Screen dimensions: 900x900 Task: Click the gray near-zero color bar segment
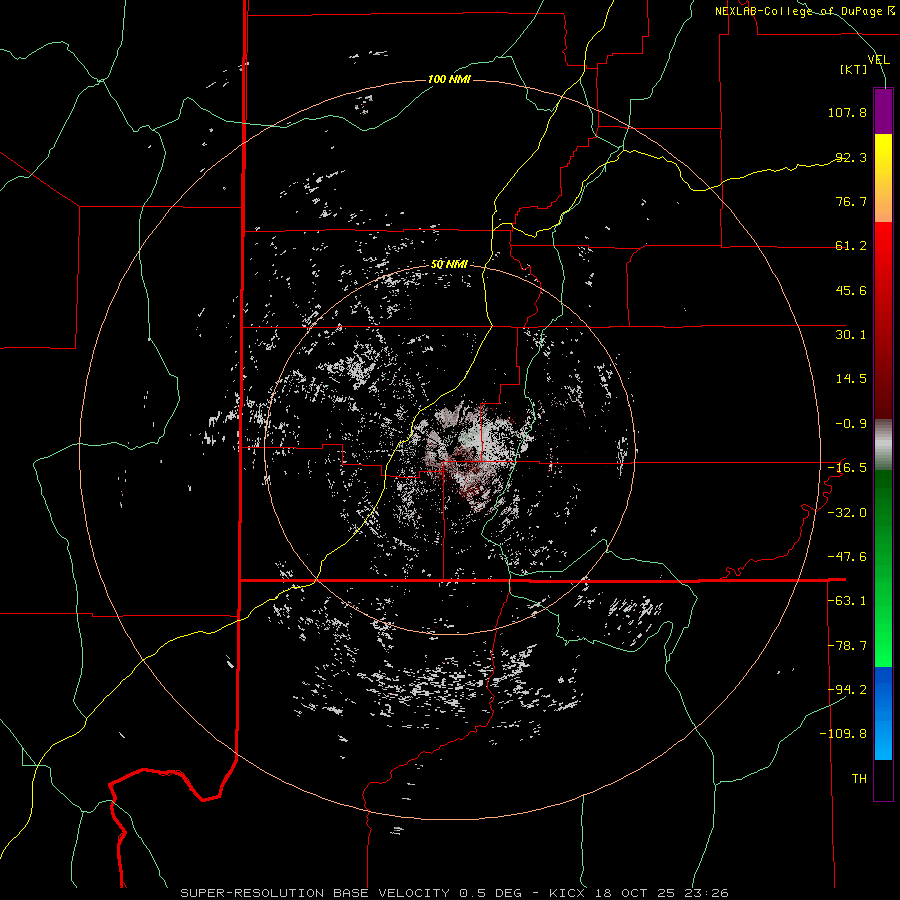[x=883, y=445]
